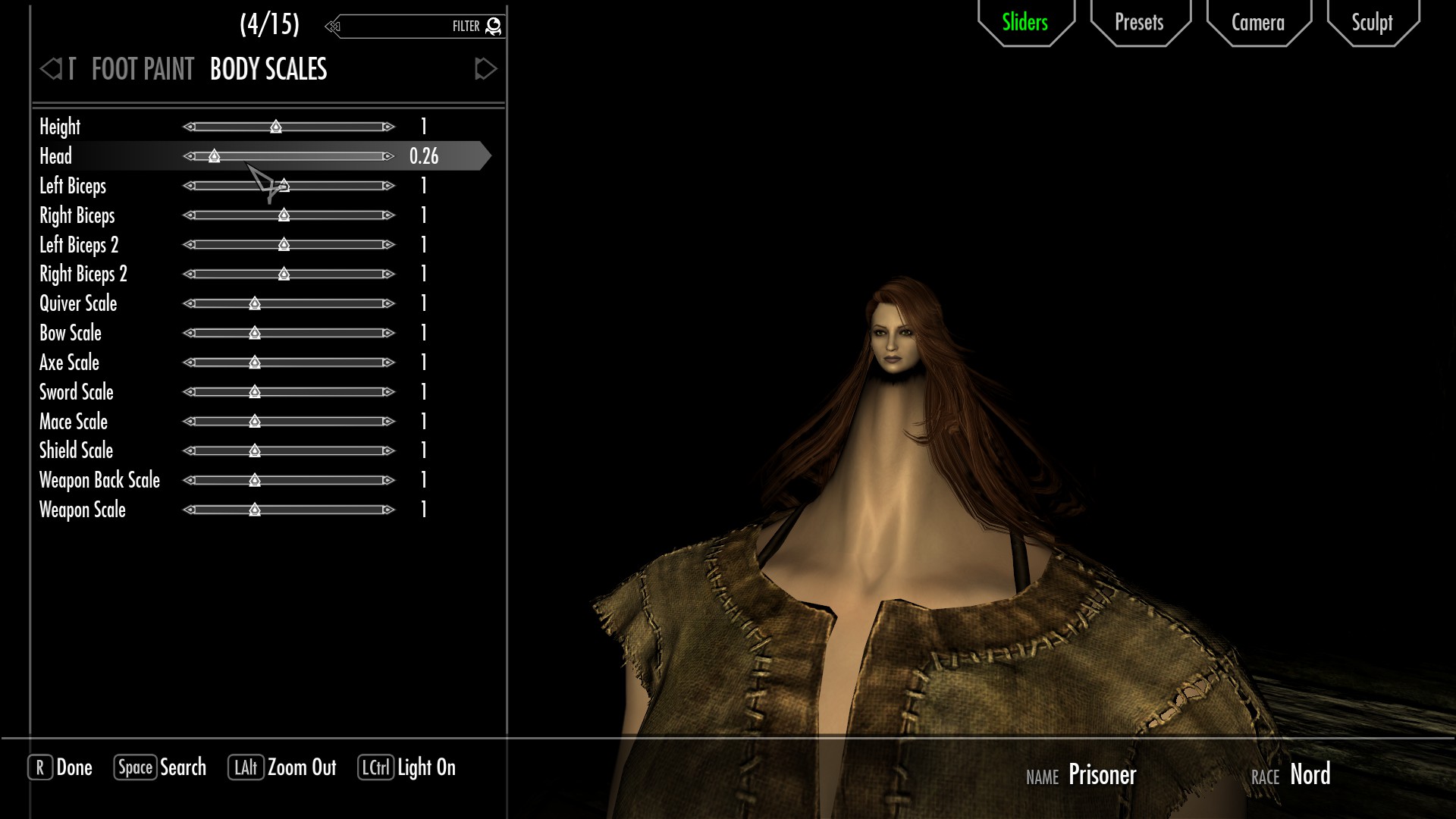This screenshot has width=1456, height=819.
Task: Decrease Shield Scale with left arrow
Action: point(190,450)
